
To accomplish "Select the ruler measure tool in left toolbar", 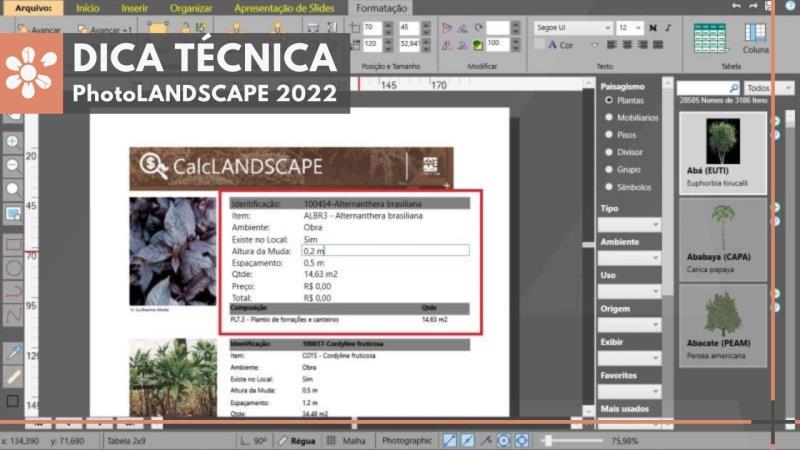I will tap(13, 377).
